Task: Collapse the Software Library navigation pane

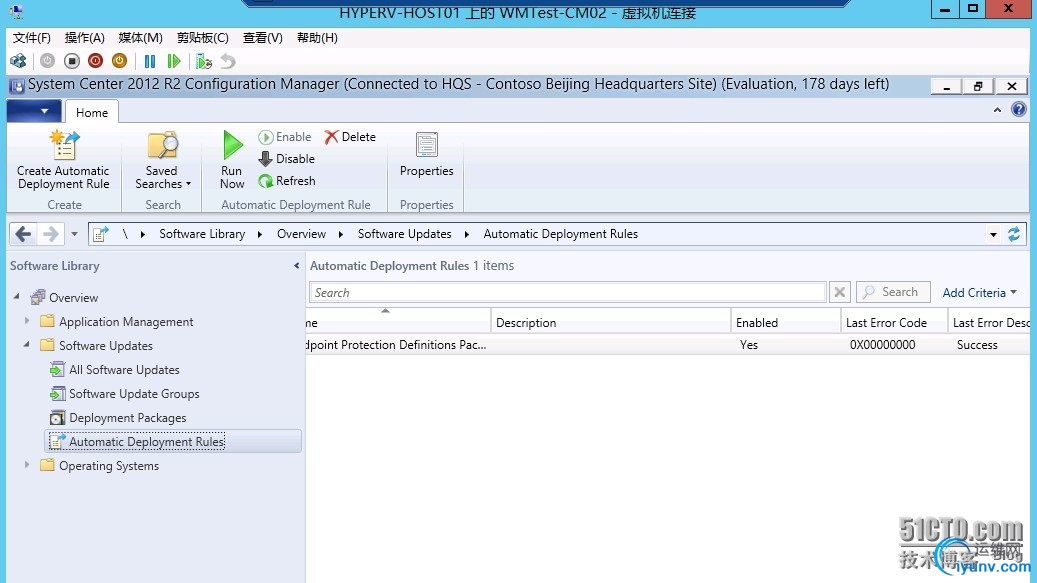Action: pos(296,266)
